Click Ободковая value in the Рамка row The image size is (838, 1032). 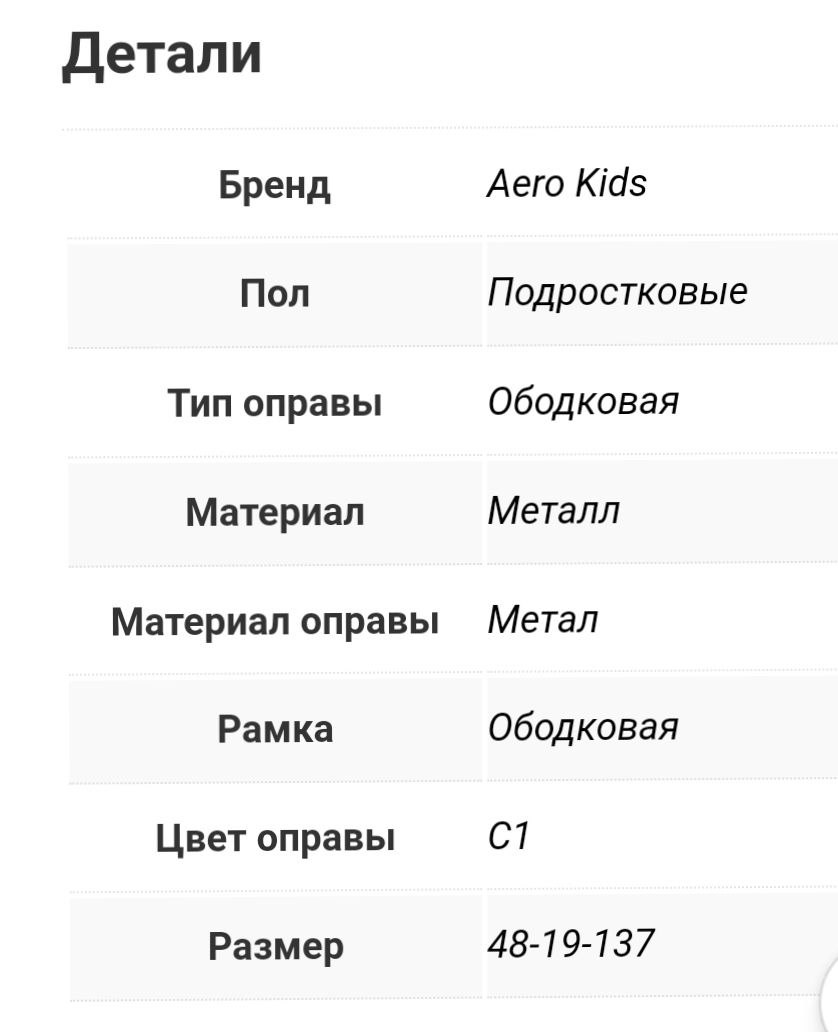click(583, 728)
